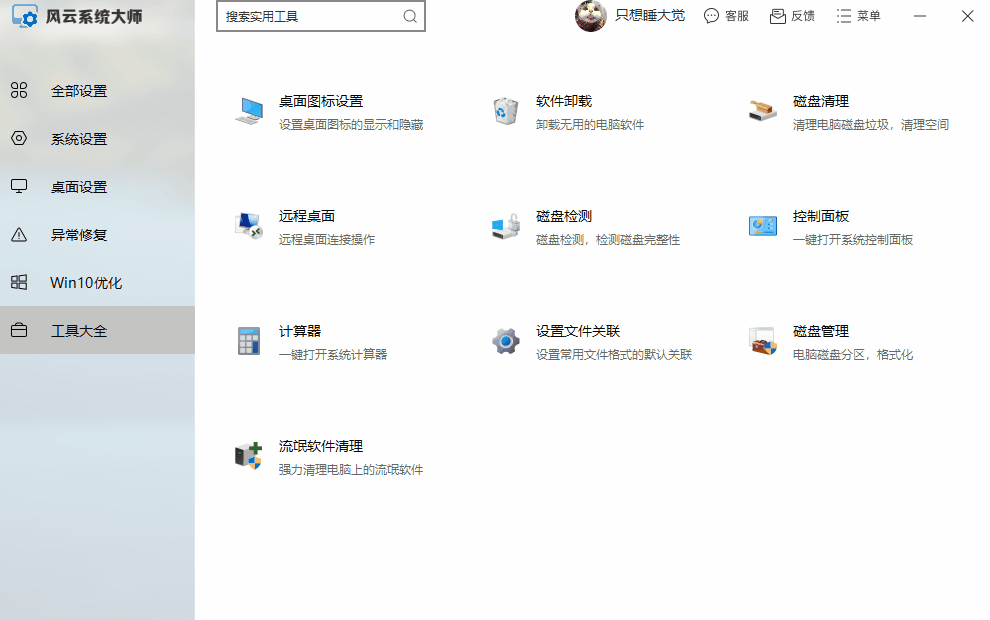Image resolution: width=990 pixels, height=620 pixels.
Task: Click the user avatar picture
Action: pyautogui.click(x=591, y=16)
